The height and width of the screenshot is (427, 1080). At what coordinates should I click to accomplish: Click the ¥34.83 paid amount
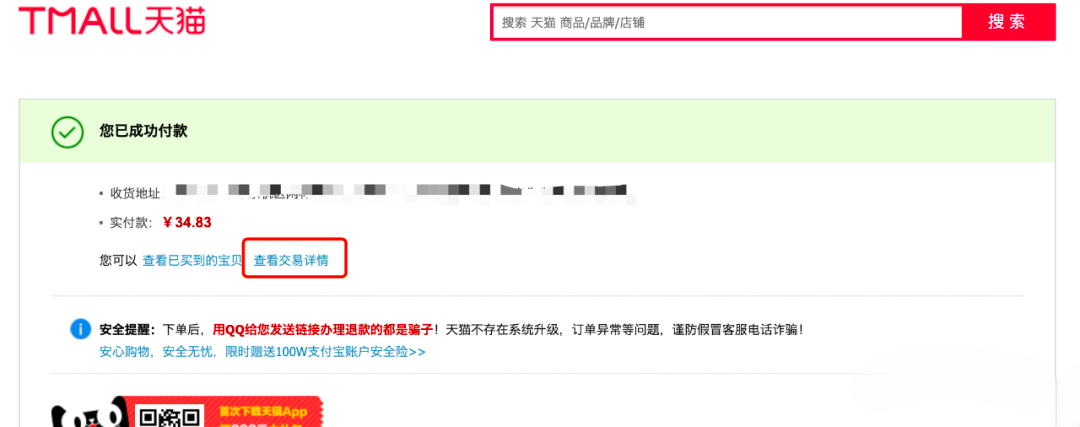[x=187, y=222]
